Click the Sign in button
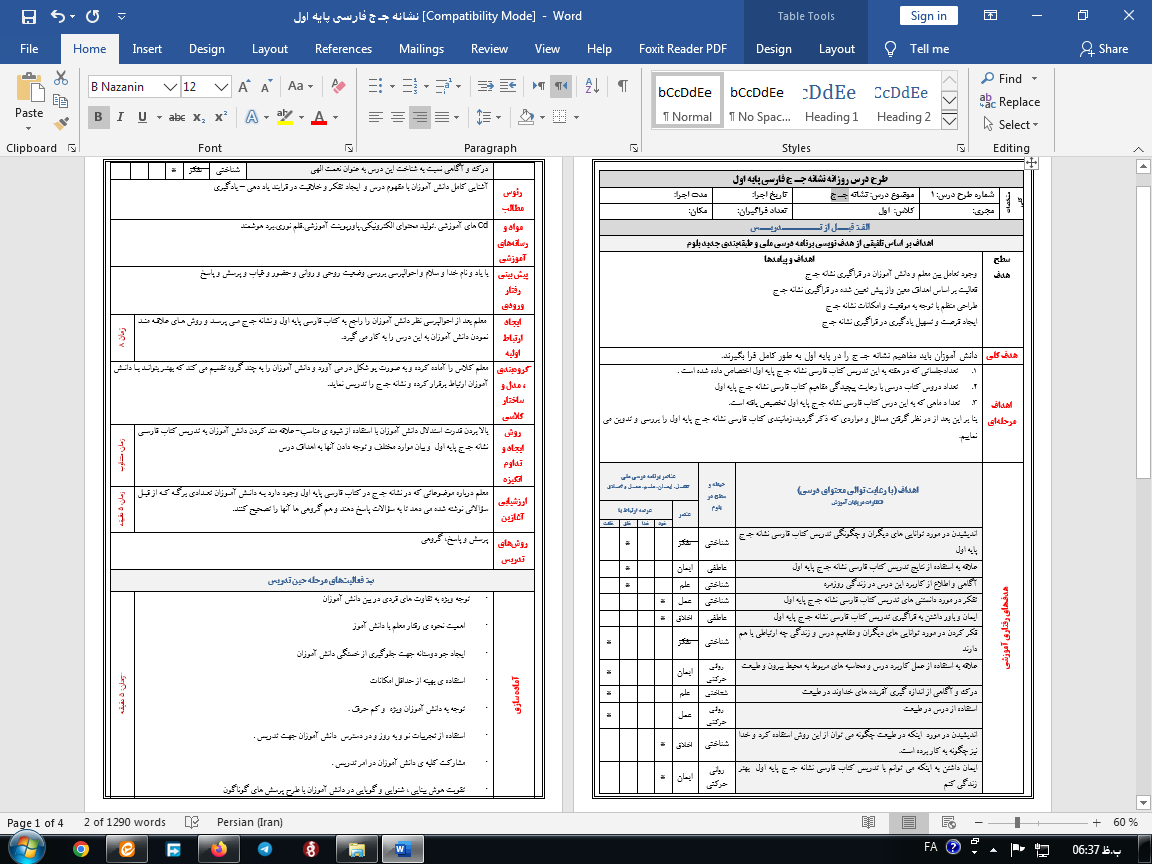This screenshot has height=864, width=1152. (928, 15)
